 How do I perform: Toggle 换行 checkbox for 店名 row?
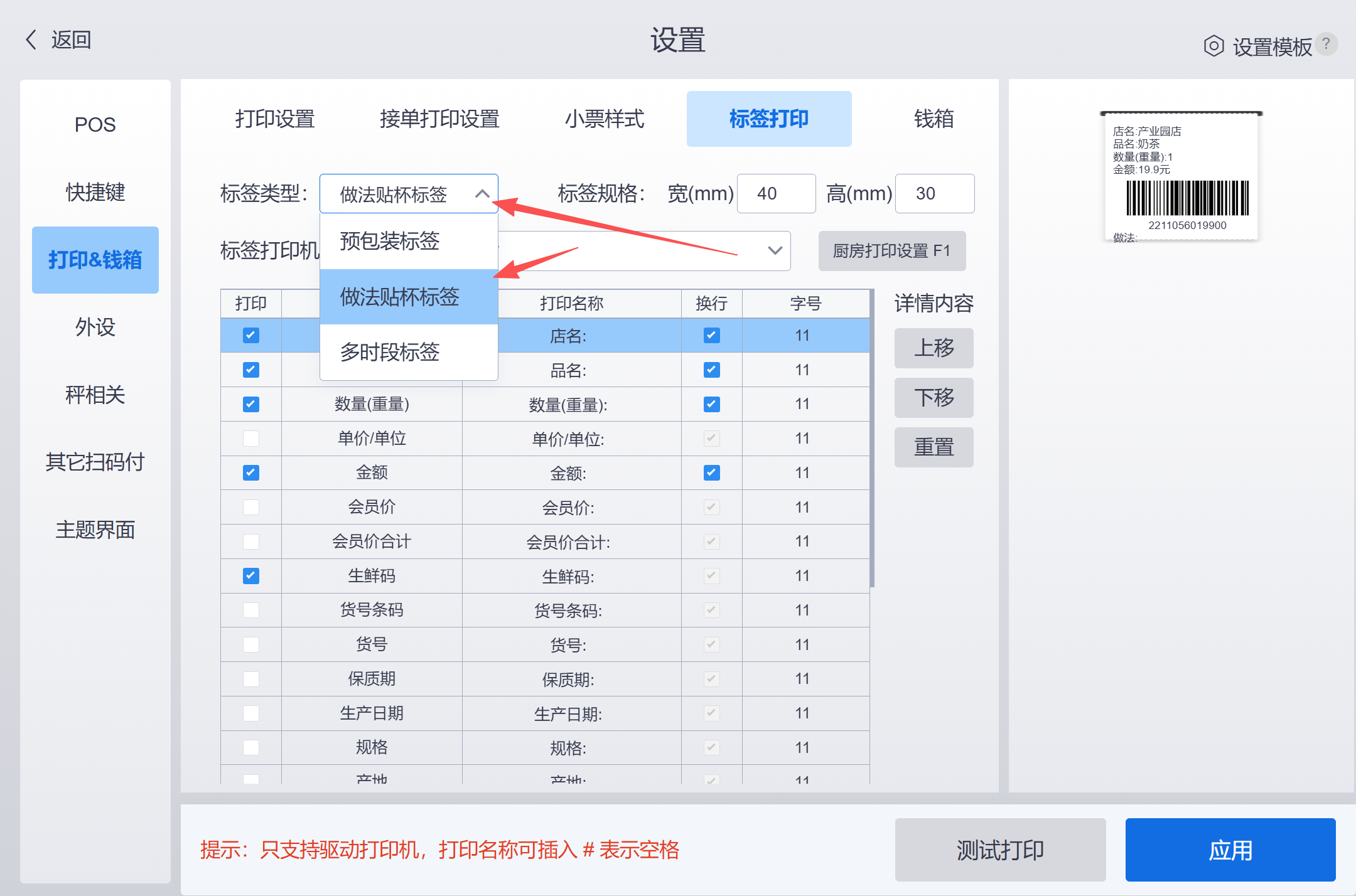(711, 335)
